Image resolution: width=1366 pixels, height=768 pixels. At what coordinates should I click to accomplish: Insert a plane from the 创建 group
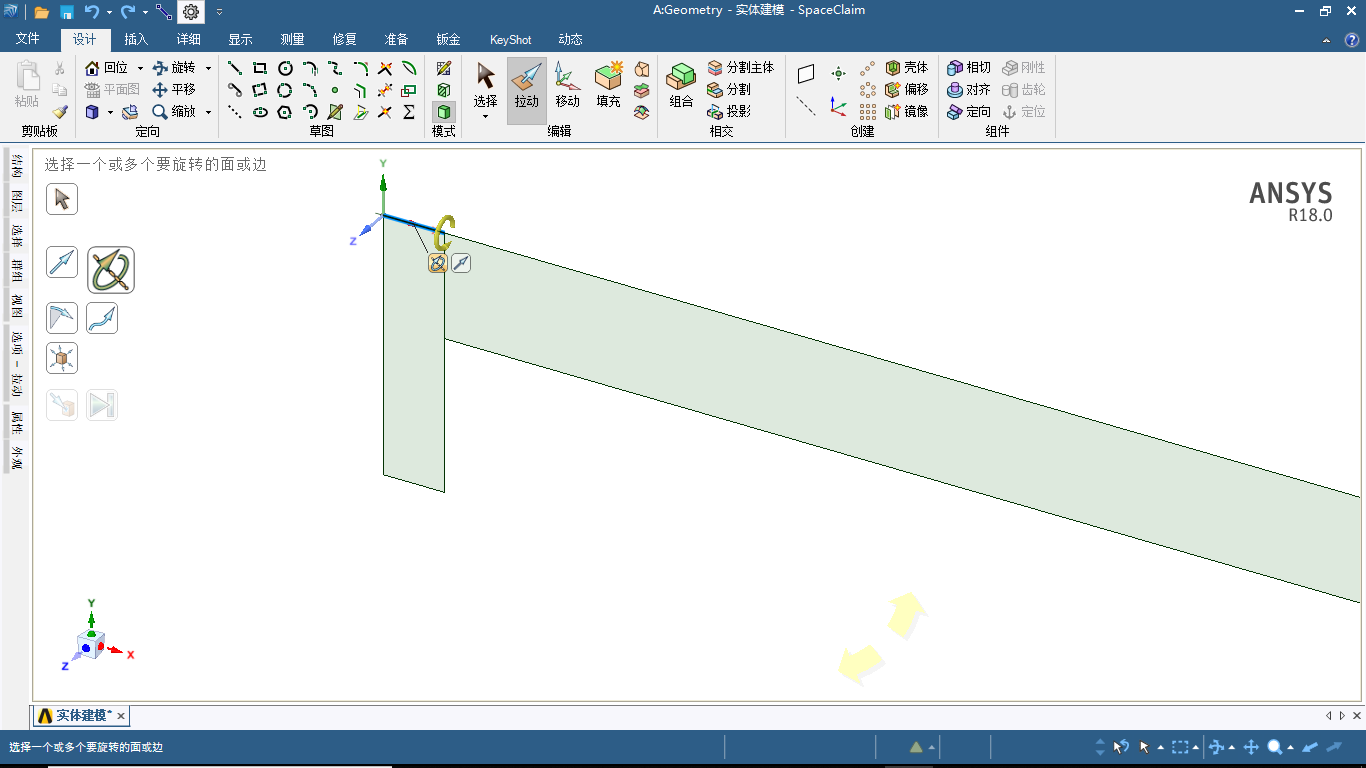tap(806, 74)
